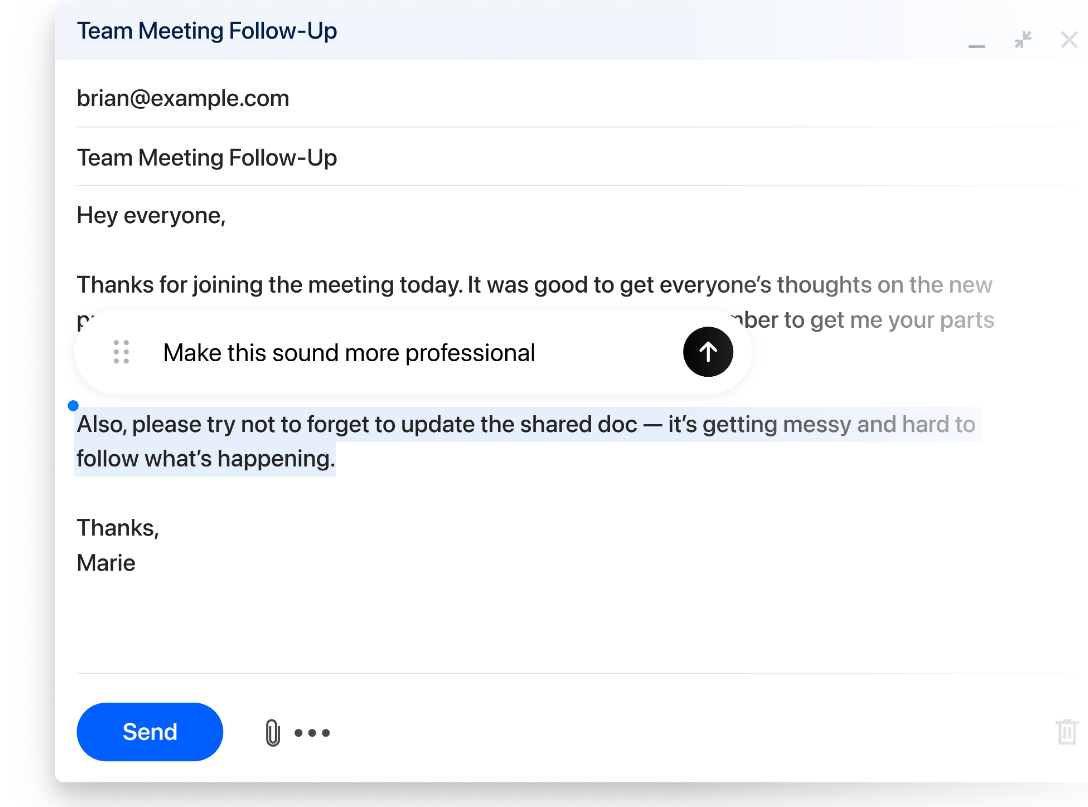1088x807 pixels.
Task: Open more options next to the paperclip
Action: 312,733
